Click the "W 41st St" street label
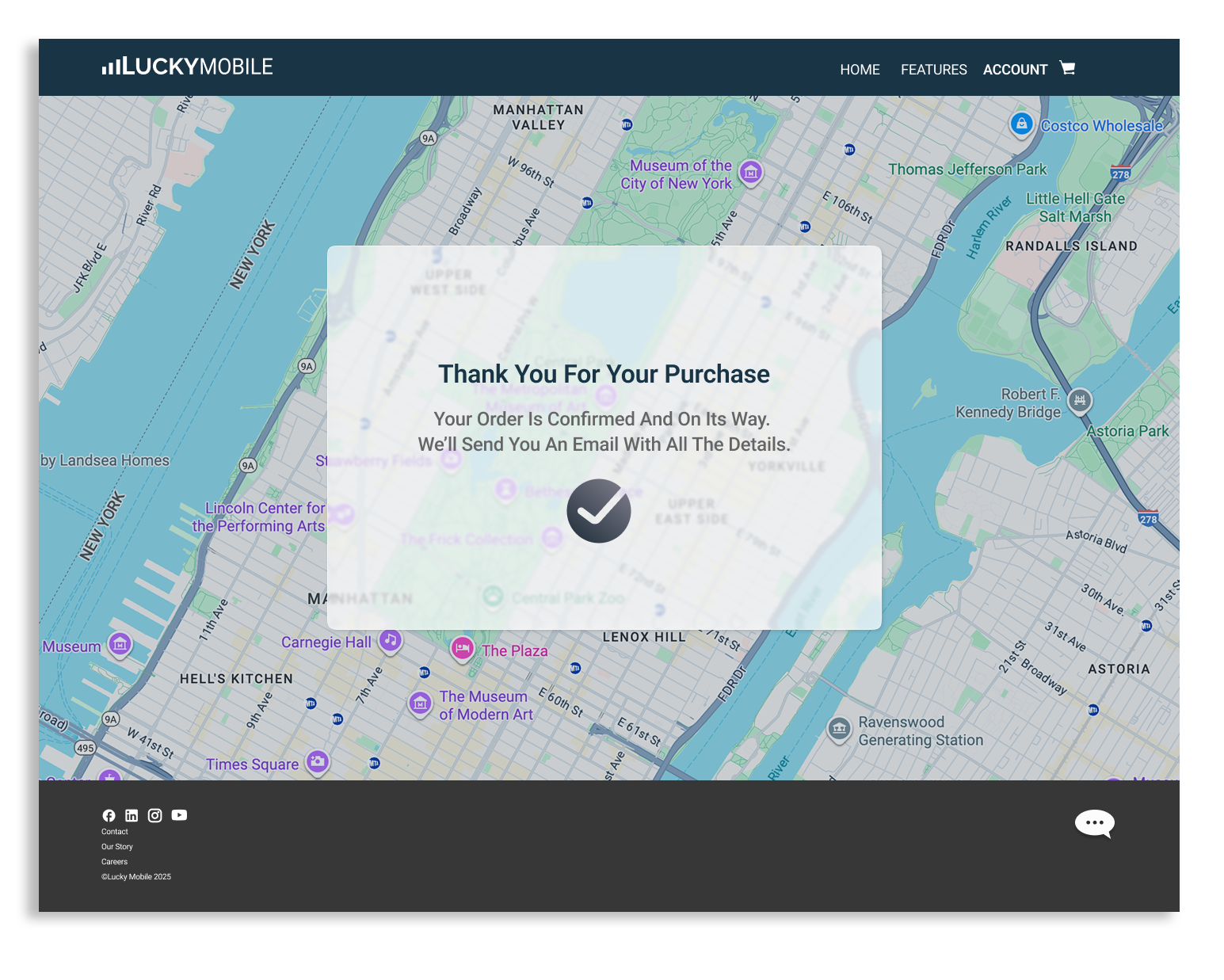The image size is (1224, 980). click(x=151, y=743)
